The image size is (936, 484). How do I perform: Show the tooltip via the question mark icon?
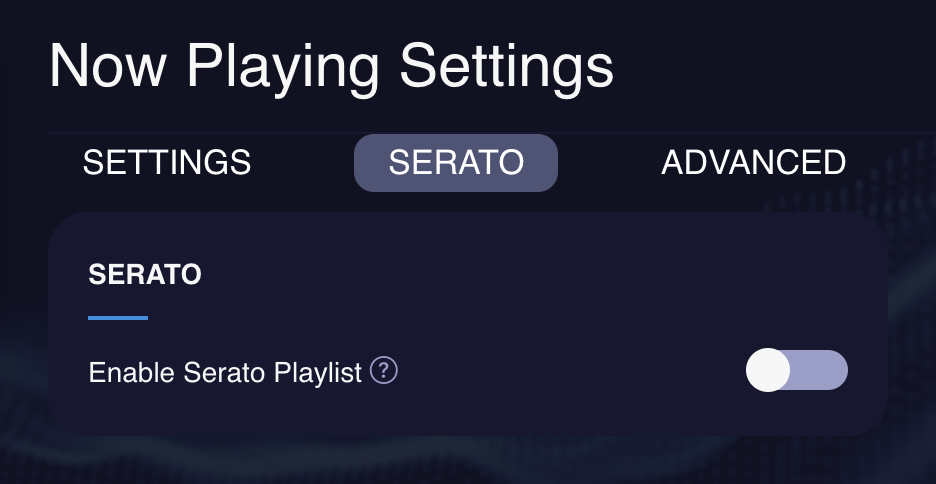[384, 371]
